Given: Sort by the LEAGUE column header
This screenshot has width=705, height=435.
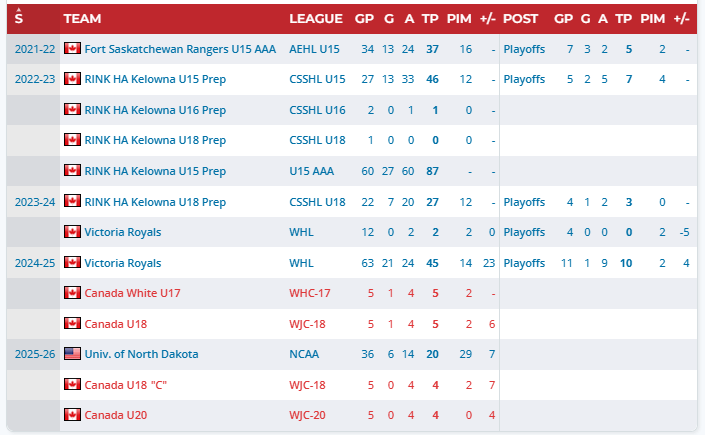Looking at the screenshot, I should pos(316,19).
